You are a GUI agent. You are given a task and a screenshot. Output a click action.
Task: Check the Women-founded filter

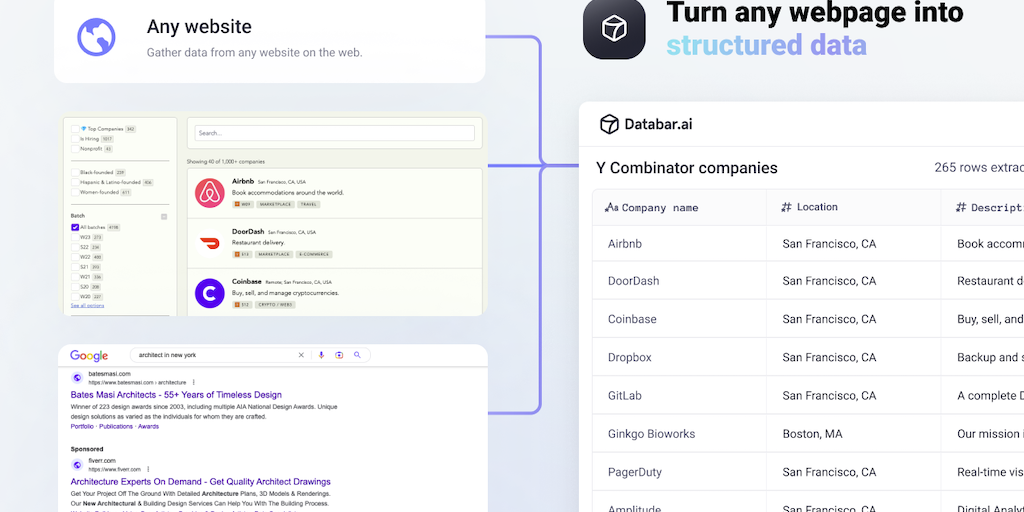tap(75, 193)
